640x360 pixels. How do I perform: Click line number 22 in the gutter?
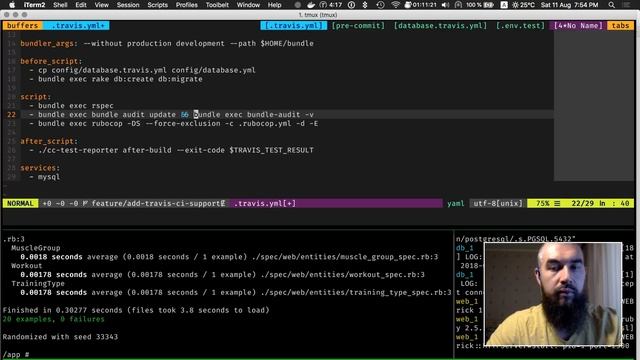pyautogui.click(x=11, y=115)
